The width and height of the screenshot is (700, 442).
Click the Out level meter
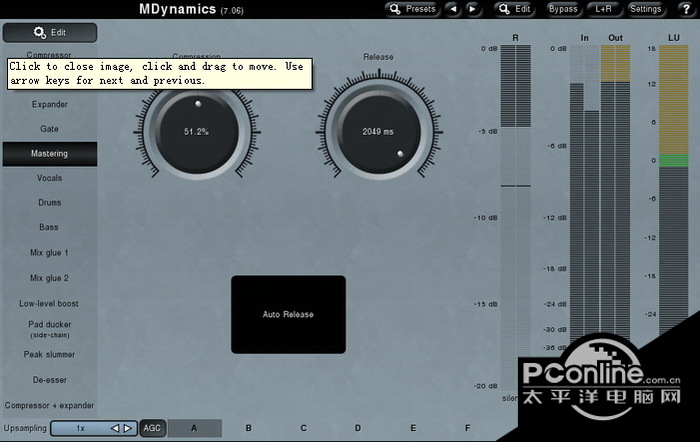point(616,192)
